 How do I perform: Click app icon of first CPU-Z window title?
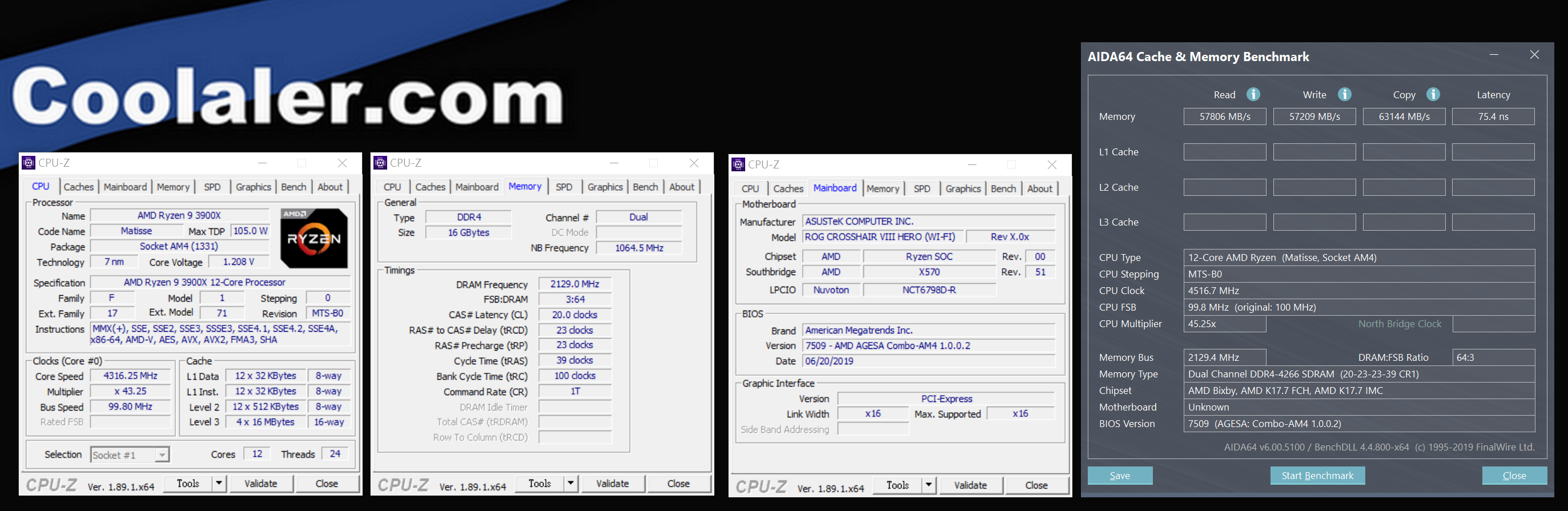pos(29,163)
